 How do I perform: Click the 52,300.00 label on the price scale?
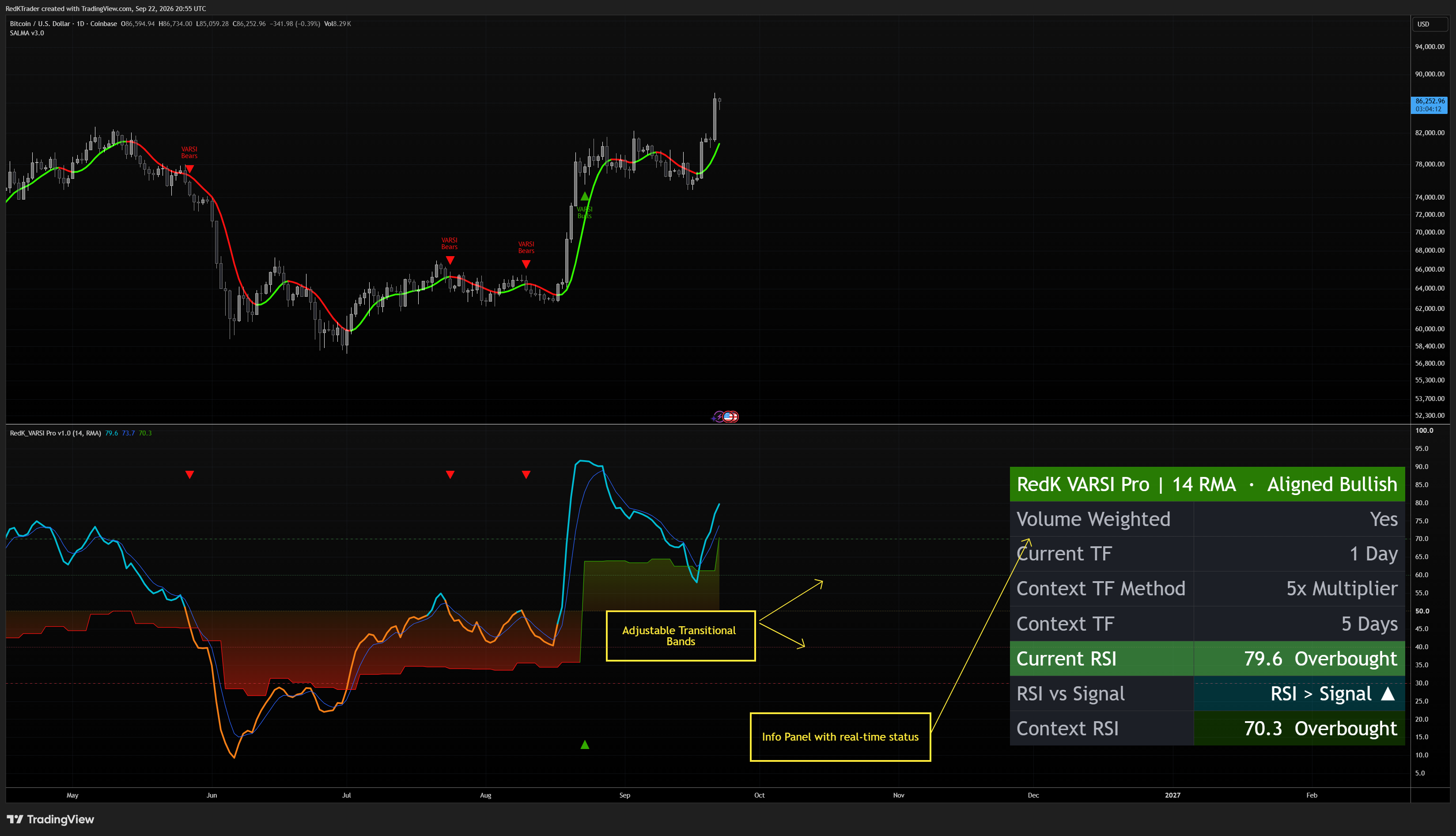pyautogui.click(x=1430, y=415)
